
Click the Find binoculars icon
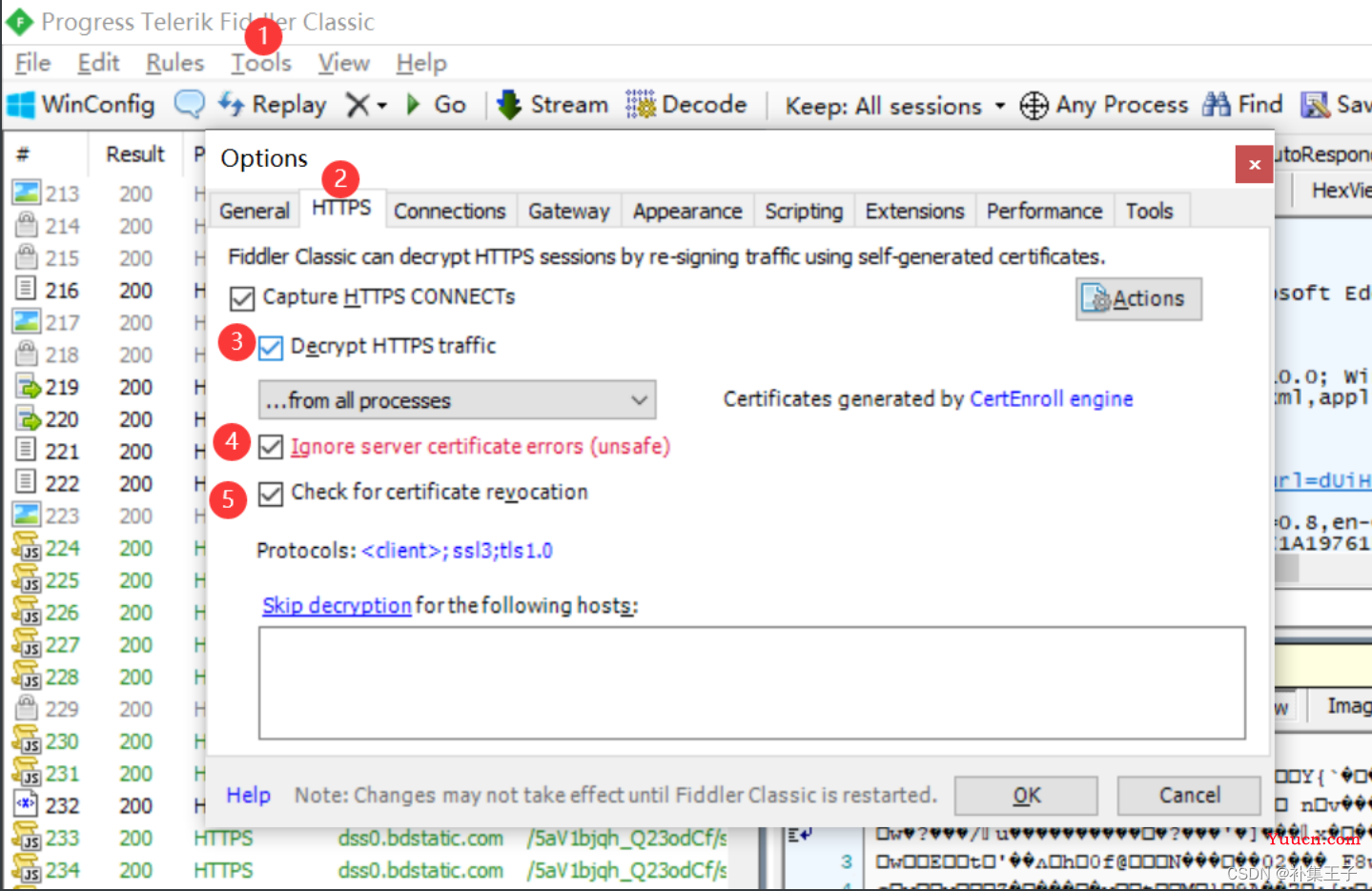1216,105
